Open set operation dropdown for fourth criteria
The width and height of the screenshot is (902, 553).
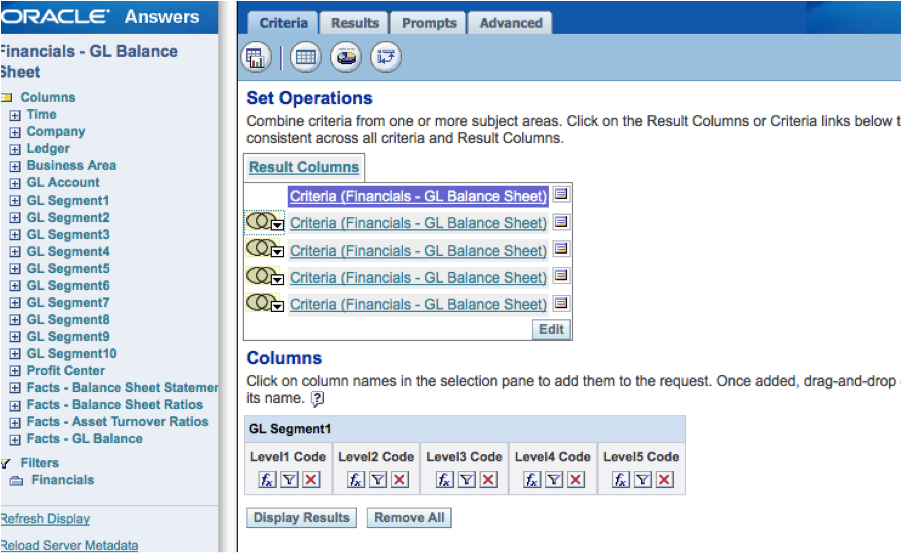pyautogui.click(x=277, y=280)
